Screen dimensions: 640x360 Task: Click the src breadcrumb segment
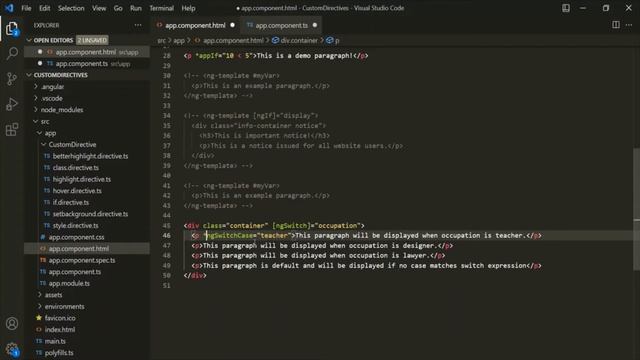coord(162,40)
